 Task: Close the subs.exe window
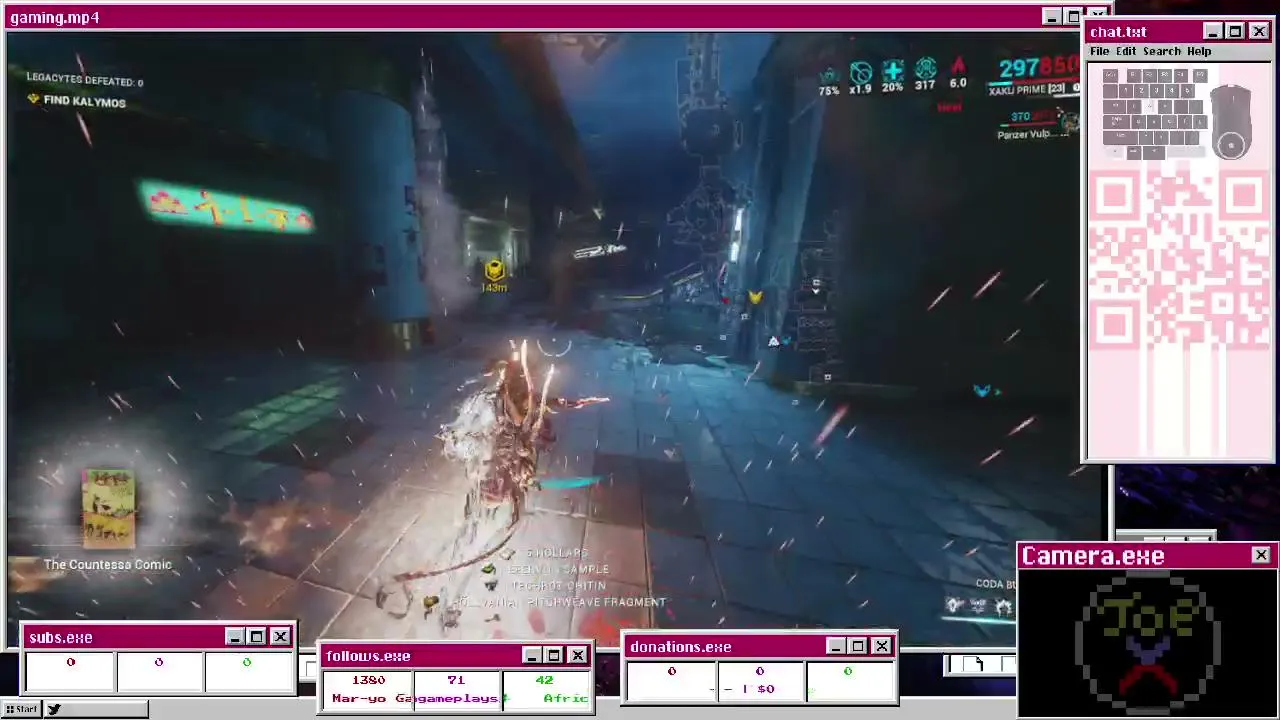(280, 637)
